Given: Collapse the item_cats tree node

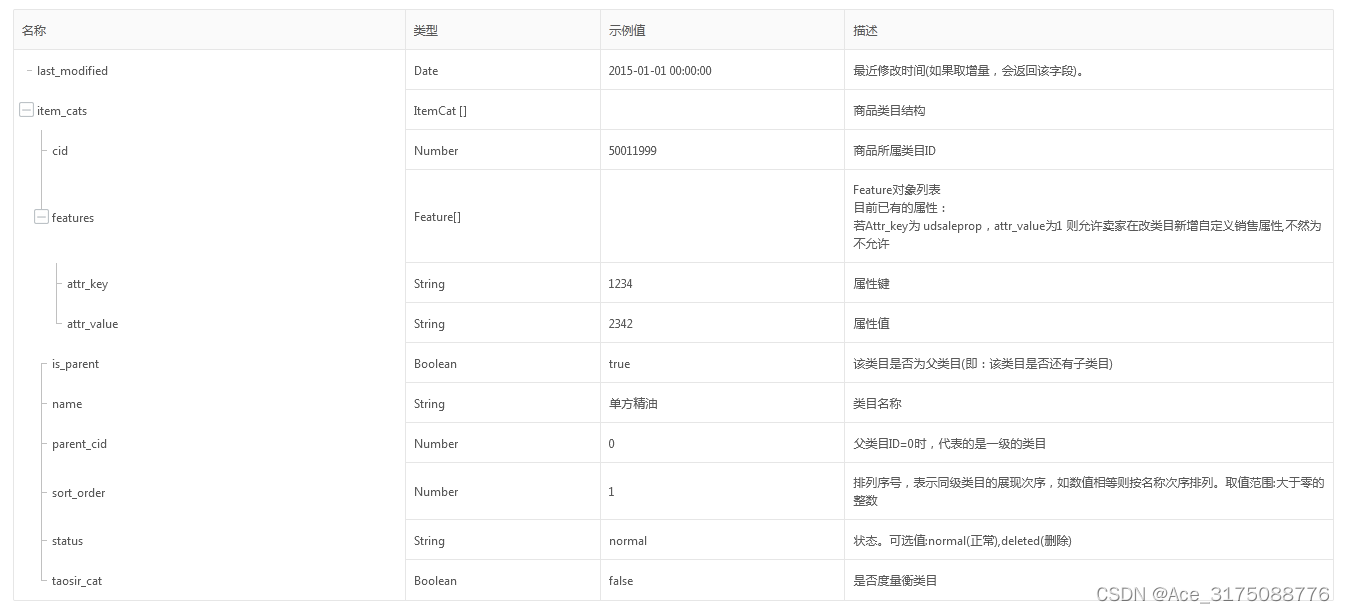Looking at the screenshot, I should [x=26, y=110].
